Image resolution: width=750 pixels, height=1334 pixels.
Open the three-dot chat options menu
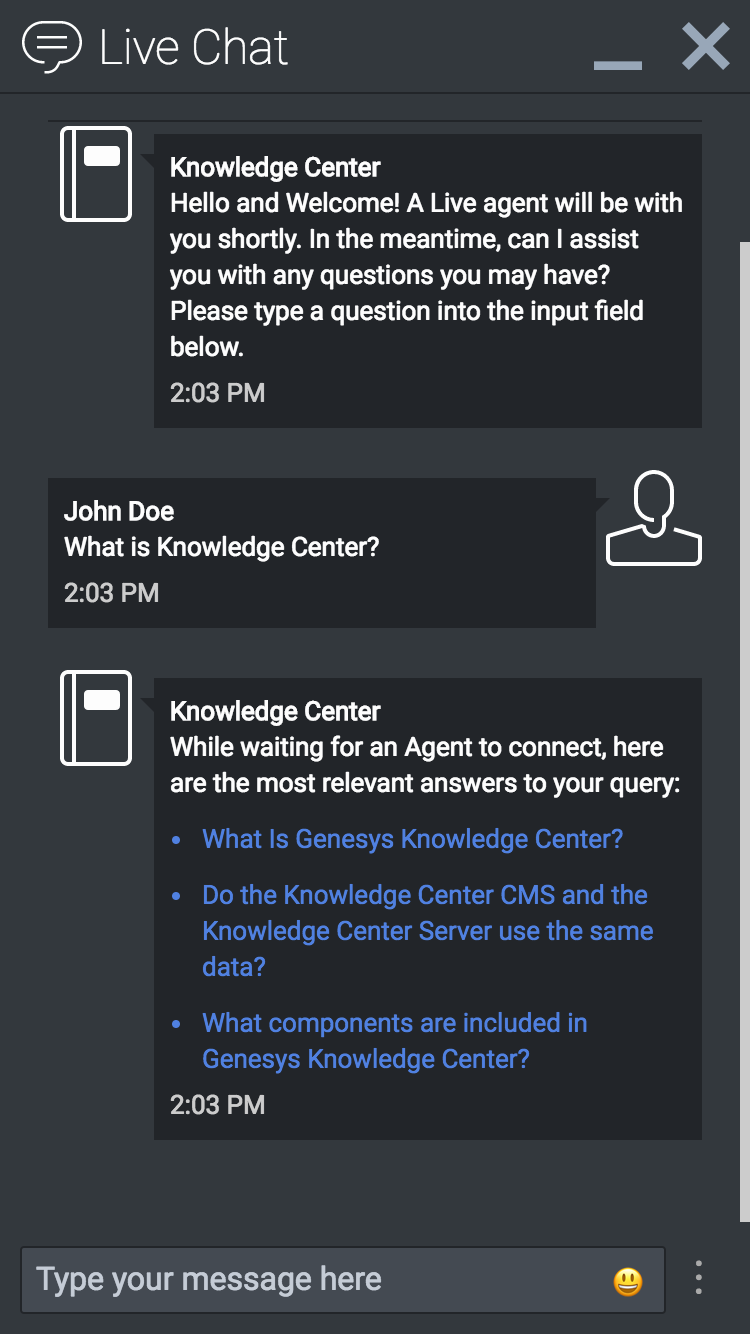point(698,1278)
